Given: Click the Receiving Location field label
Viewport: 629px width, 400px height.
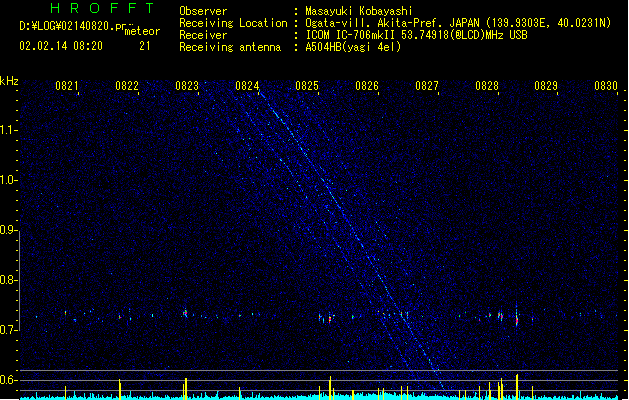Looking at the screenshot, I should tap(233, 23).
